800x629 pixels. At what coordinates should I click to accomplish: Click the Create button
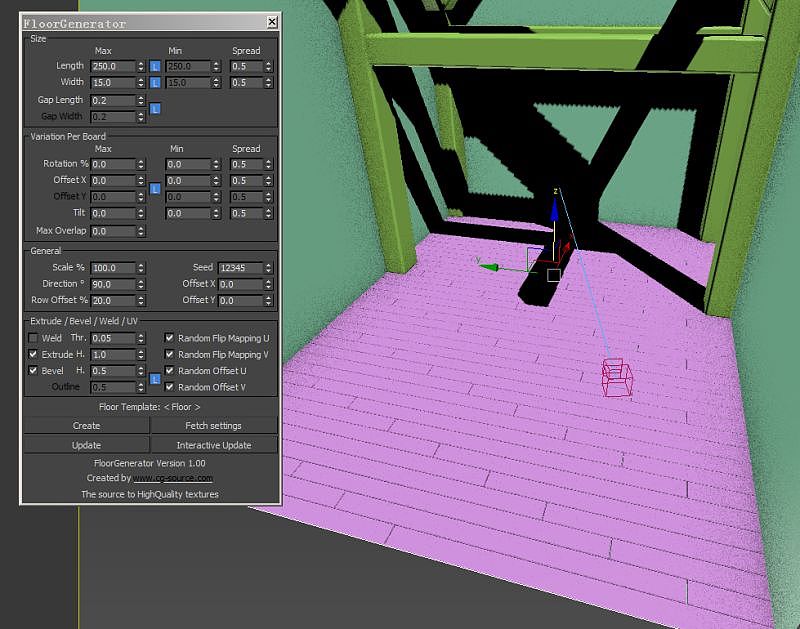click(x=86, y=425)
